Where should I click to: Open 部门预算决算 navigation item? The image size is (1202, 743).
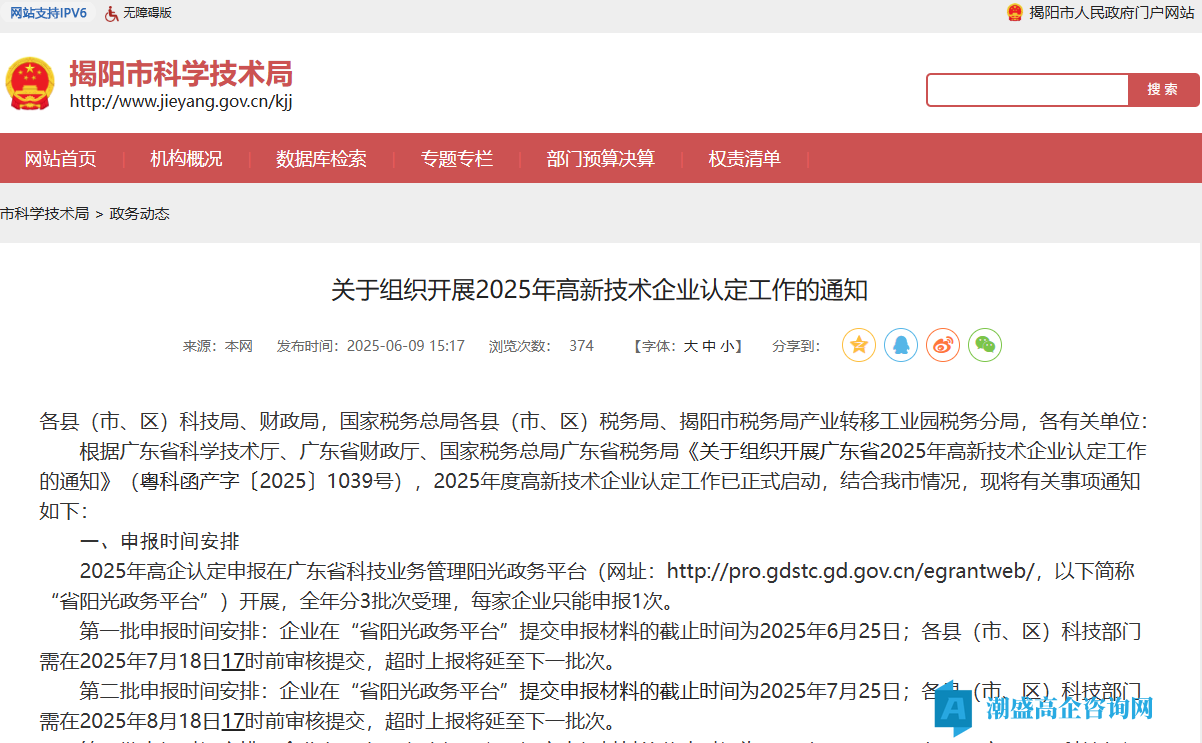tap(600, 159)
